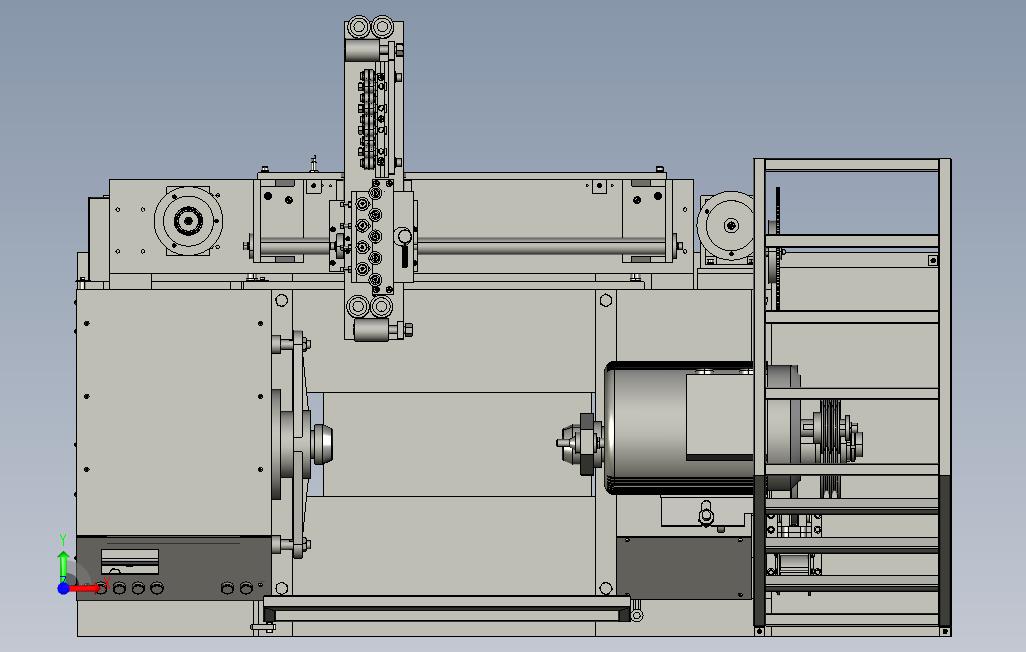Select the pulley wheel beside the frame rack
Viewport: 1026px width, 652px height.
point(728,226)
